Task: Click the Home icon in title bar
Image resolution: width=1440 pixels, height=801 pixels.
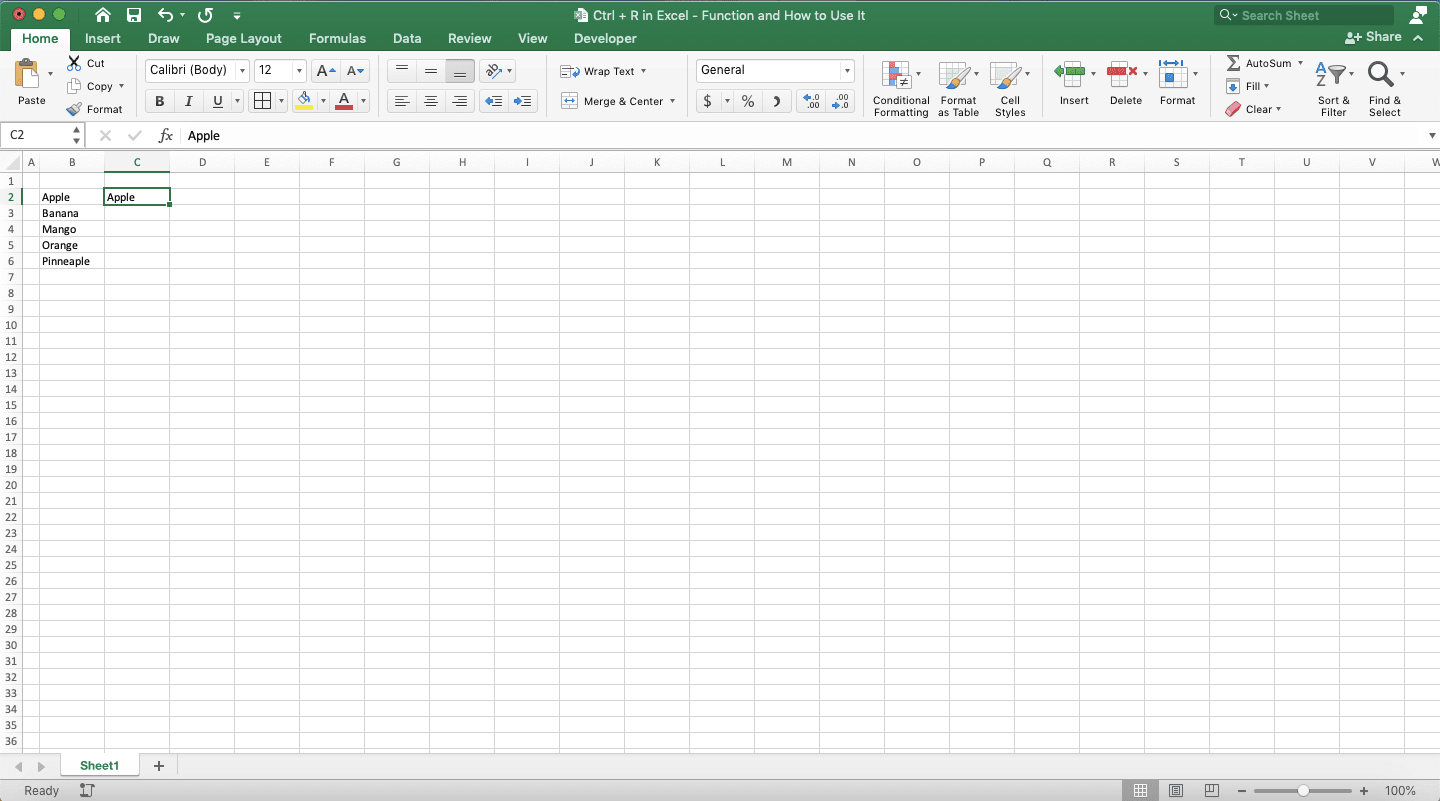Action: 102,15
